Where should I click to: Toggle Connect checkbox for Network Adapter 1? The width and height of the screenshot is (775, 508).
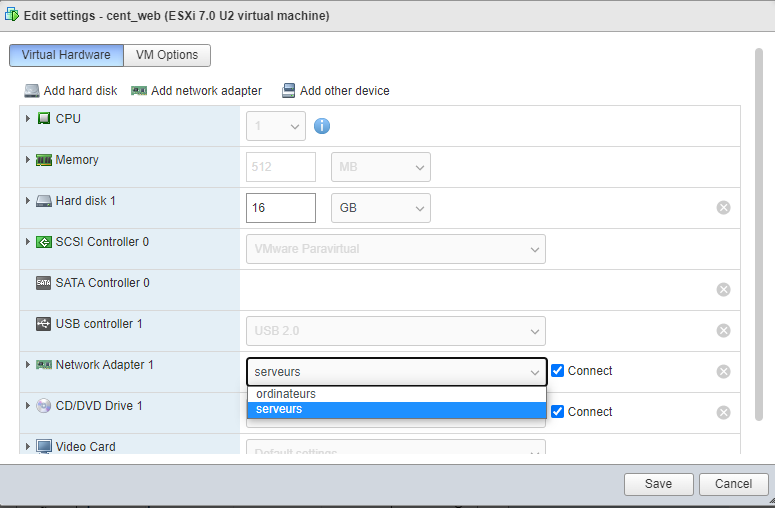click(558, 371)
